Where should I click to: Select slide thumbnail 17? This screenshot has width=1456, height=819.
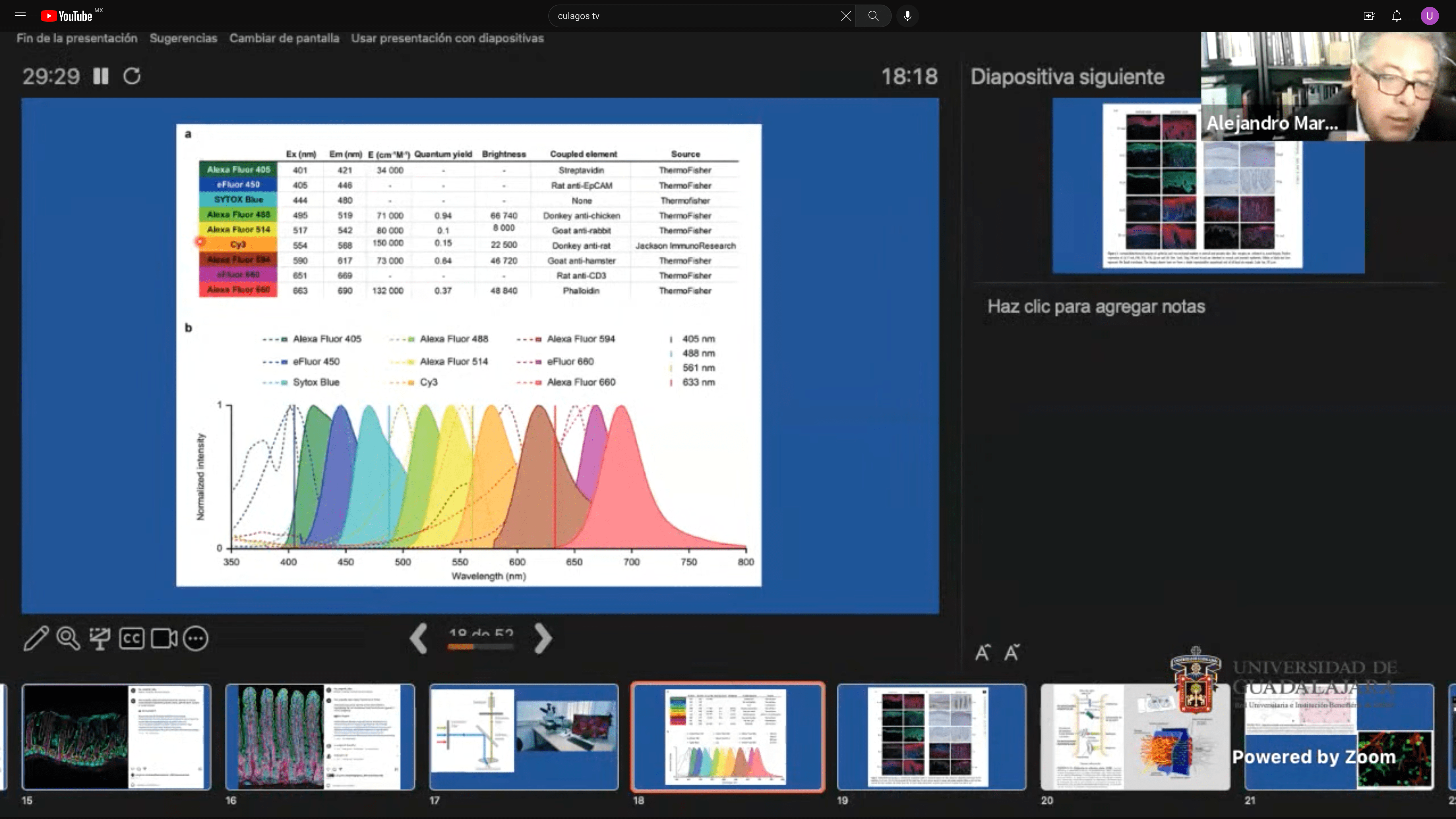pyautogui.click(x=523, y=737)
